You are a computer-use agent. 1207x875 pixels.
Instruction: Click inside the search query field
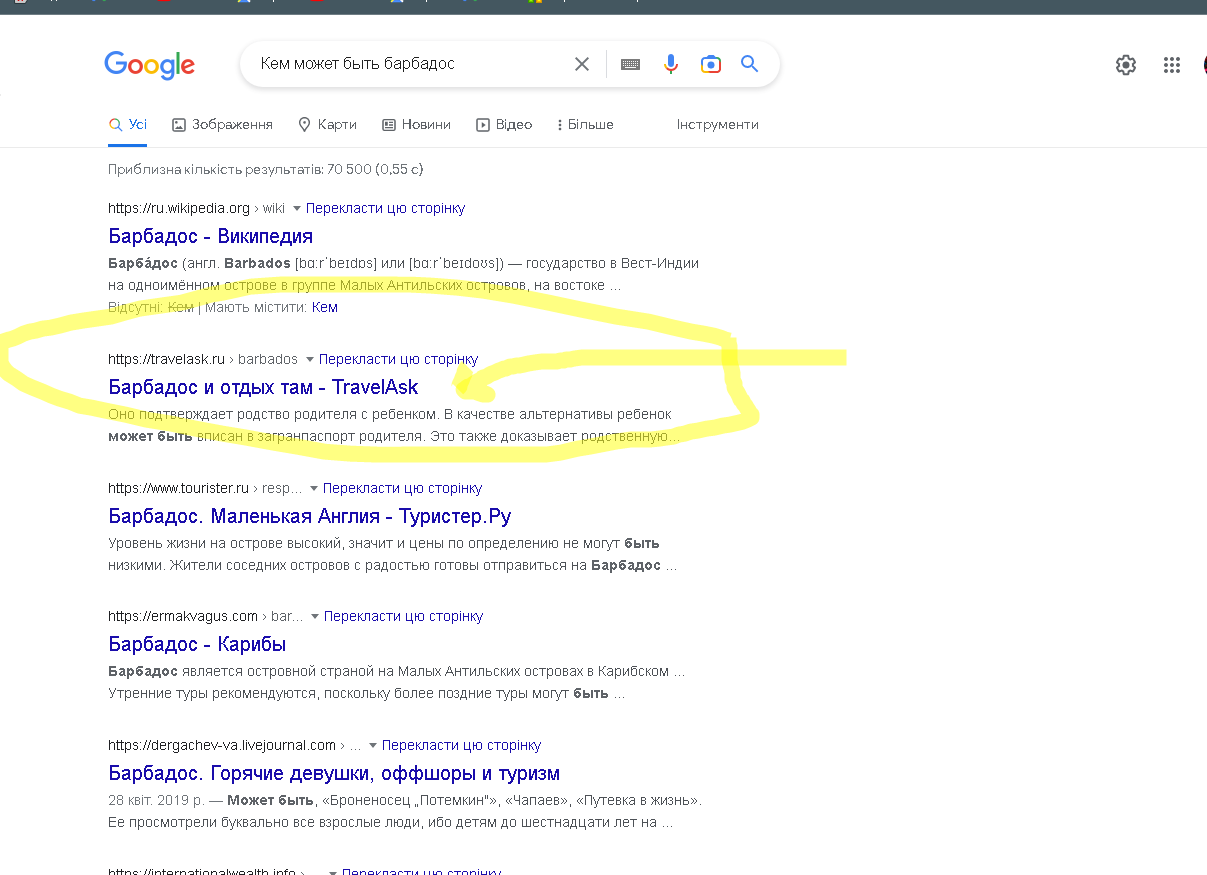click(400, 64)
